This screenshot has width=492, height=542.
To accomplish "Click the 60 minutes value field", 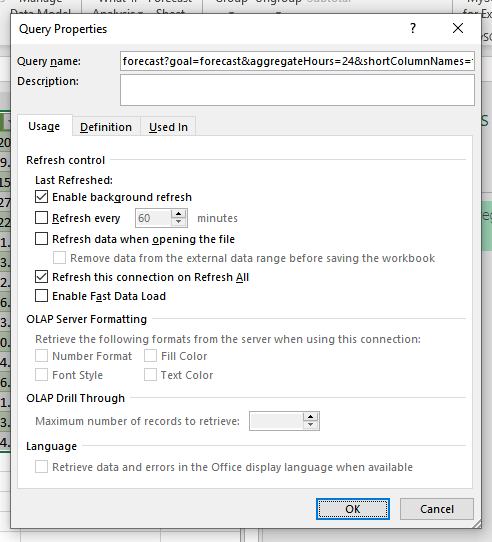I will [x=153, y=218].
